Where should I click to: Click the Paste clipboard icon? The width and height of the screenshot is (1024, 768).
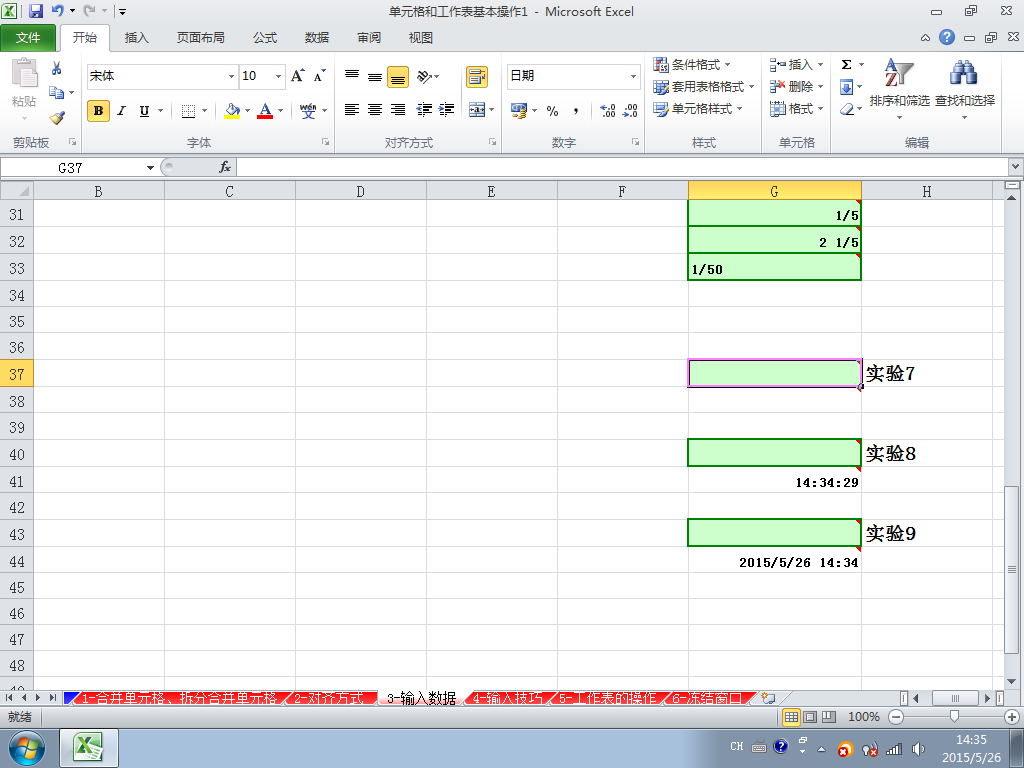25,73
